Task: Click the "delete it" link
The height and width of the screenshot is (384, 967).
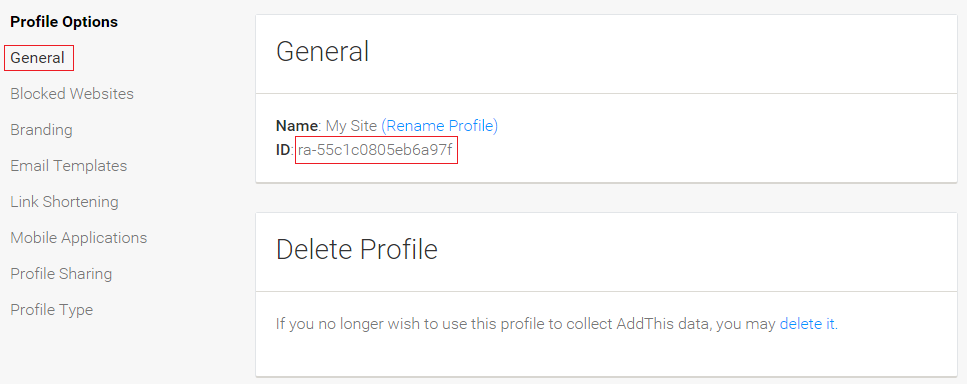Action: (807, 324)
